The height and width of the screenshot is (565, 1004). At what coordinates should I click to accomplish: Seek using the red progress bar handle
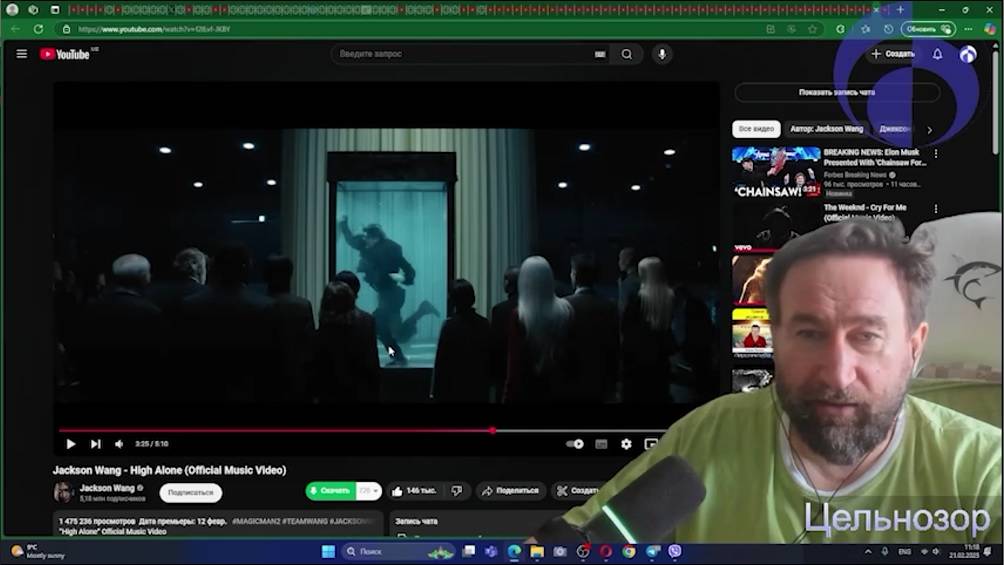pyautogui.click(x=492, y=430)
